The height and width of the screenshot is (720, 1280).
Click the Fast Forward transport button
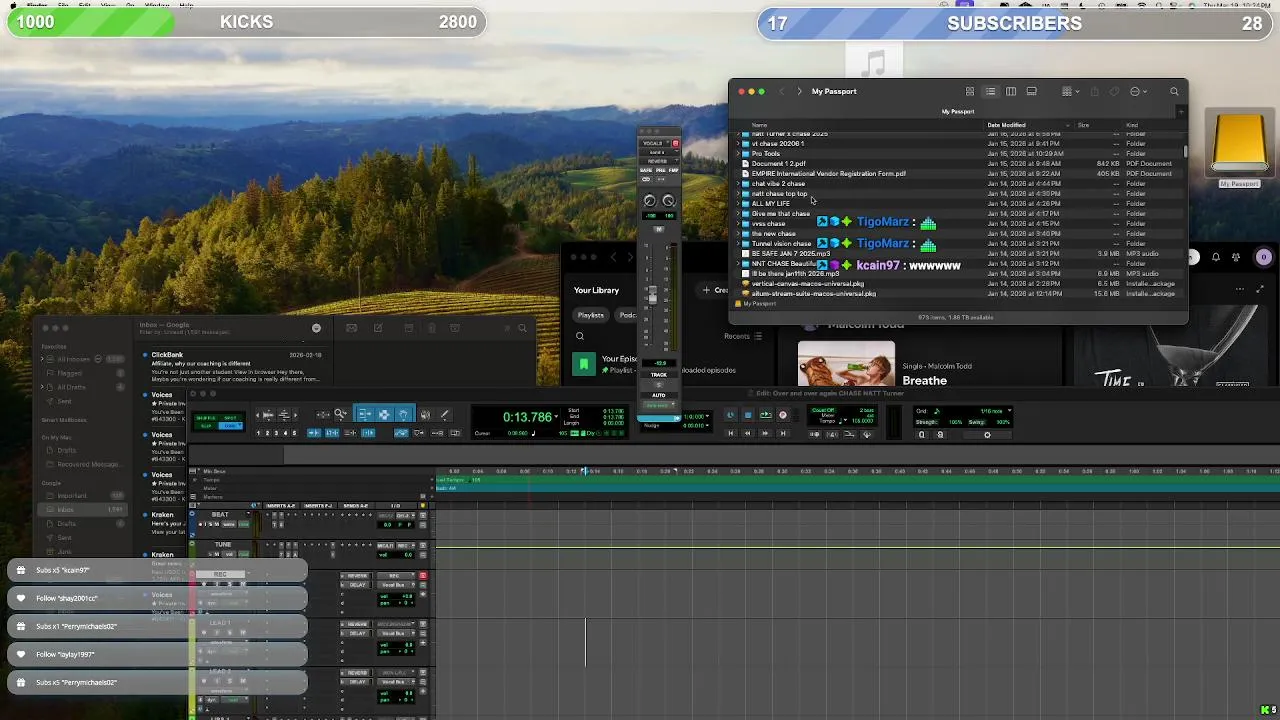point(765,433)
